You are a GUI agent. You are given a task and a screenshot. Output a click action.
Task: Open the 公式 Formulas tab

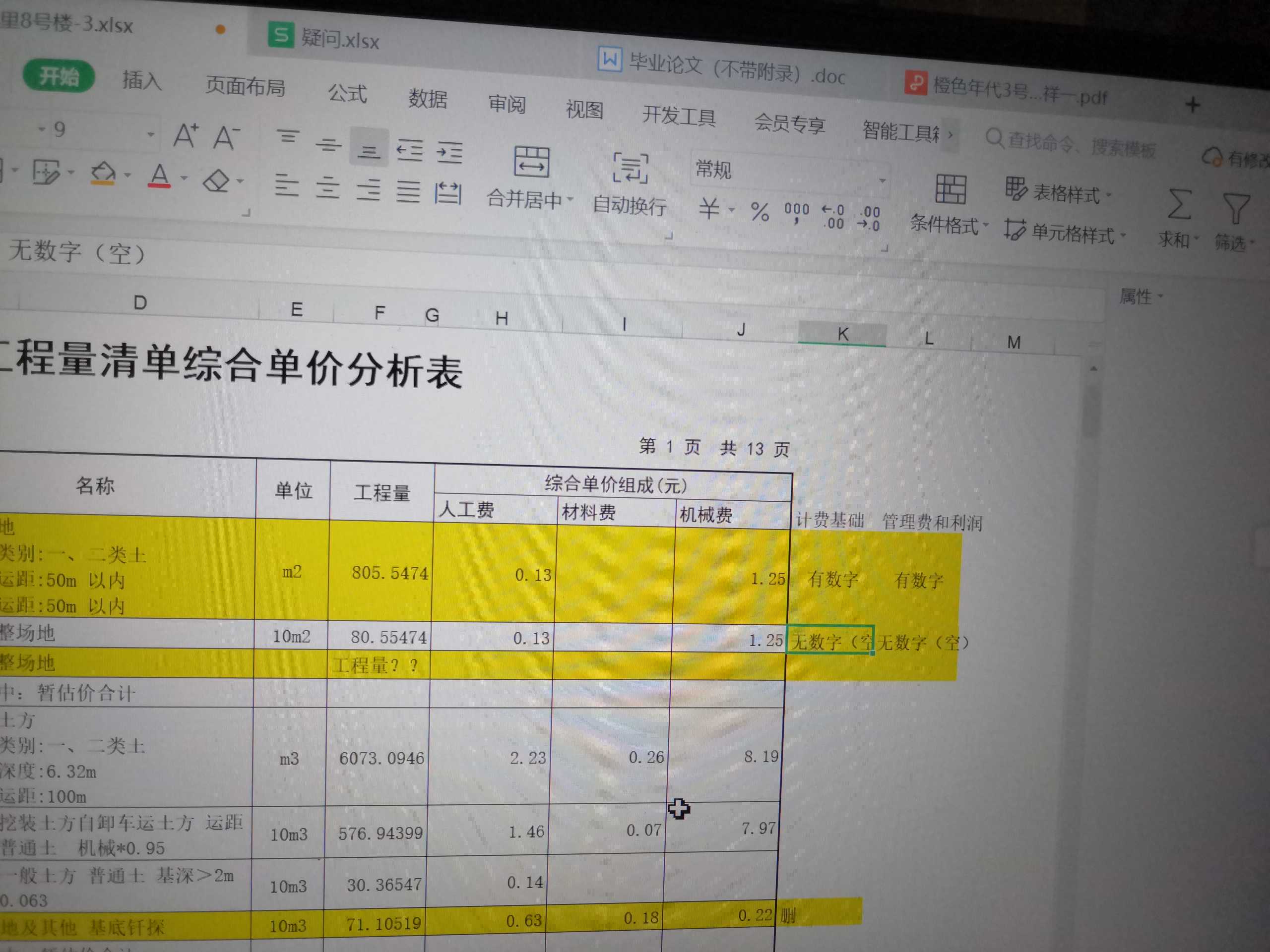pos(347,93)
